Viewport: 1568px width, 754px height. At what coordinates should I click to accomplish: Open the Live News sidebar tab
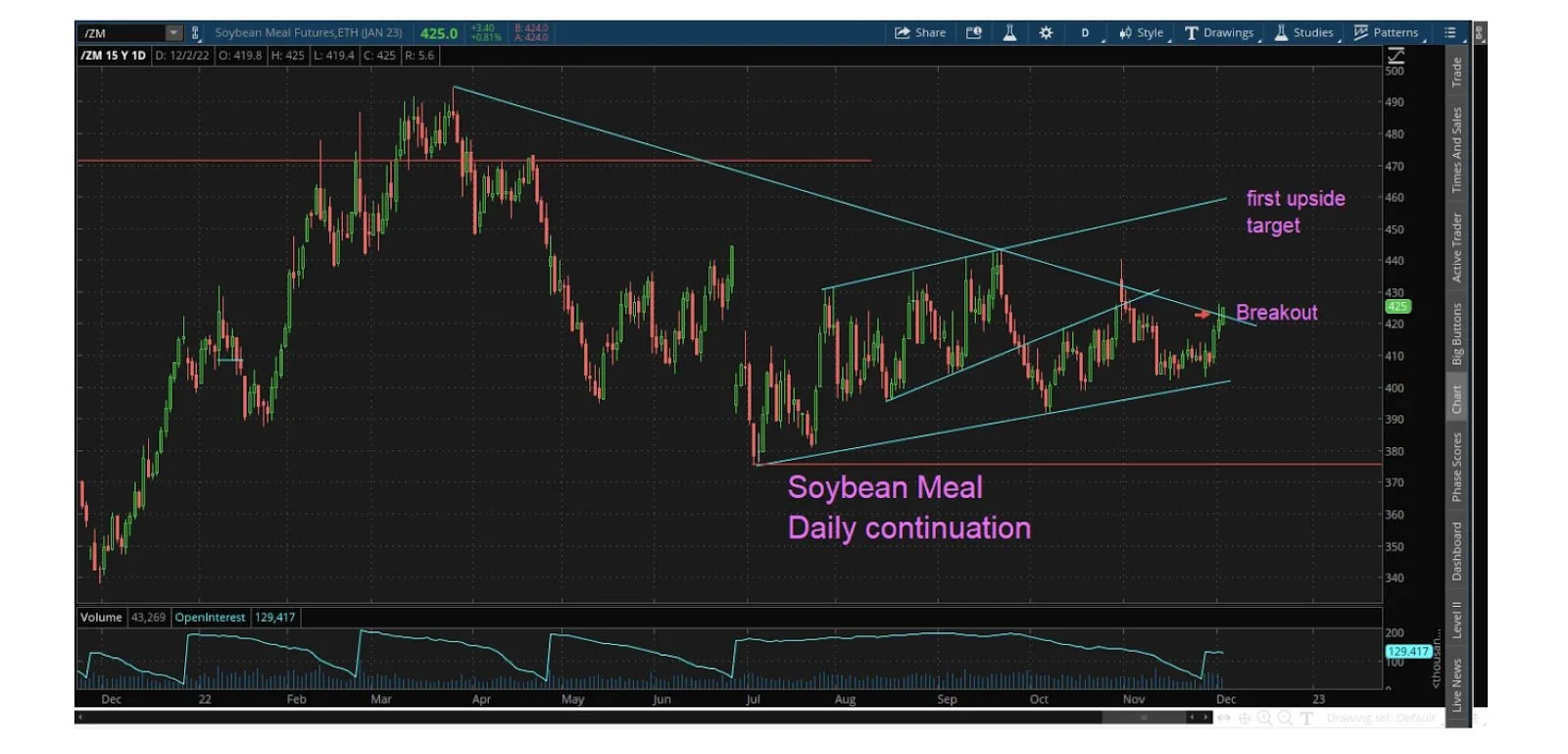(x=1457, y=684)
